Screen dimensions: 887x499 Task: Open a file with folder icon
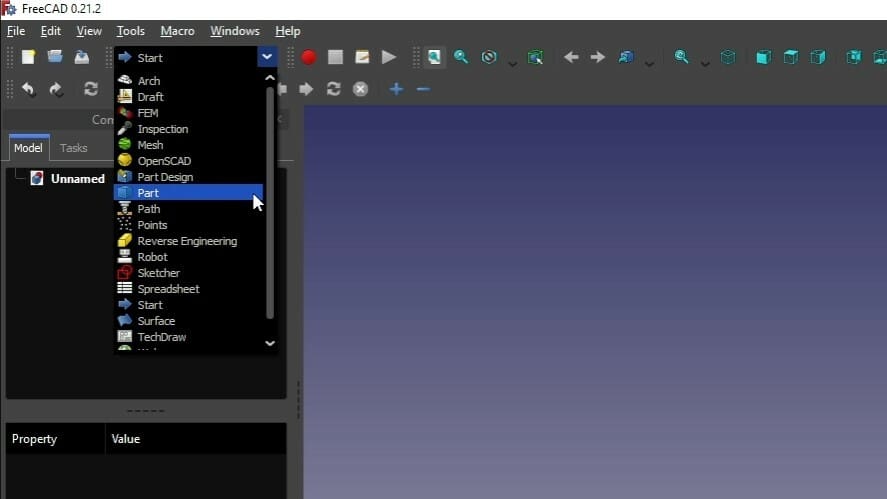pyautogui.click(x=55, y=57)
